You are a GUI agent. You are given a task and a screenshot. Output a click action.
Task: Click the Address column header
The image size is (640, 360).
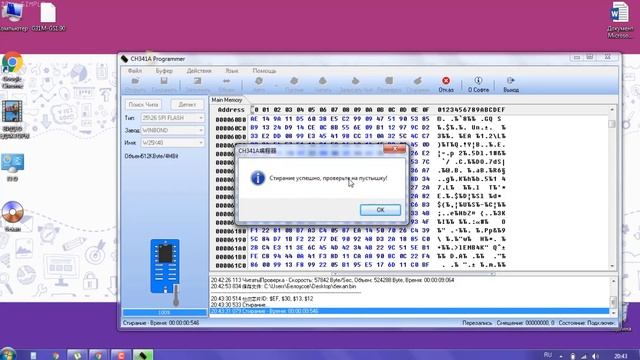[x=231, y=110]
